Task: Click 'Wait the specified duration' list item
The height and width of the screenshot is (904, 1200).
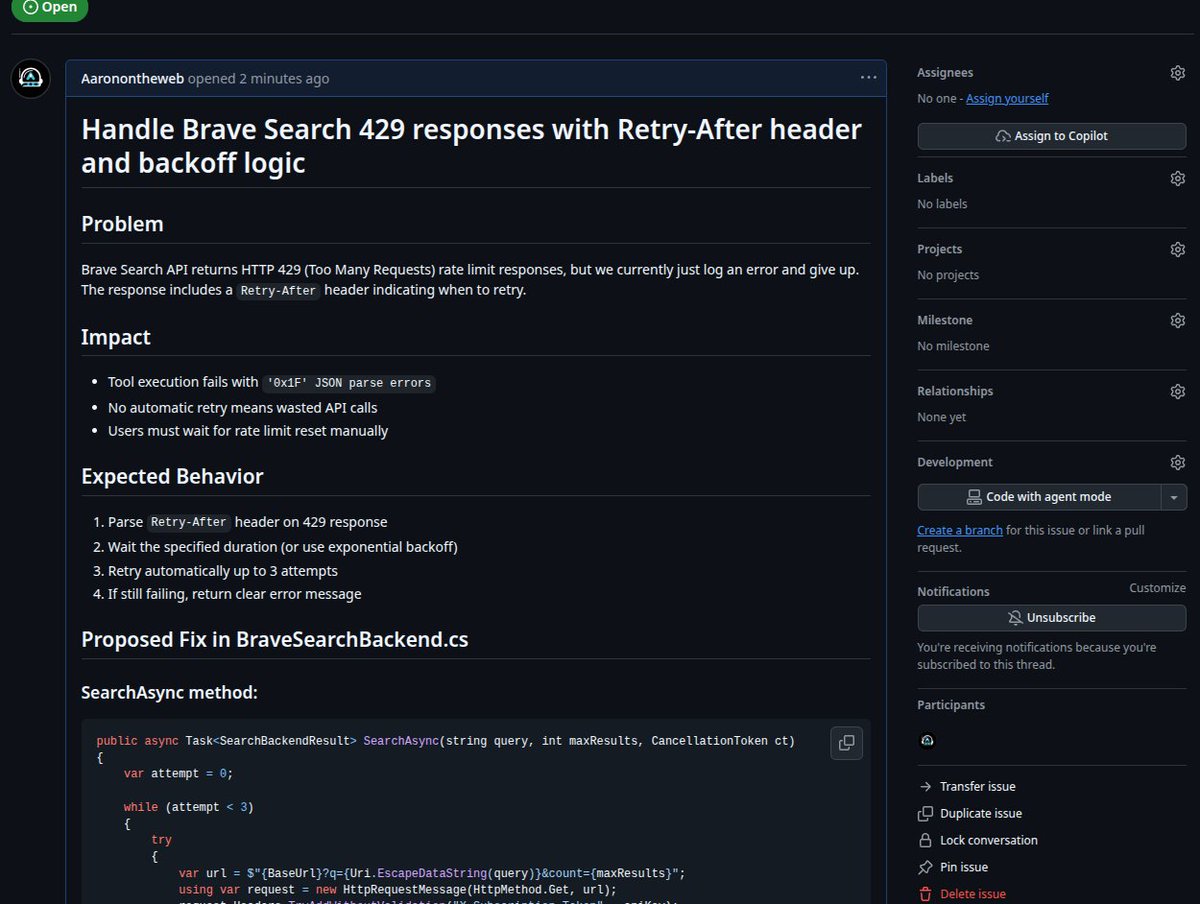Action: (283, 547)
